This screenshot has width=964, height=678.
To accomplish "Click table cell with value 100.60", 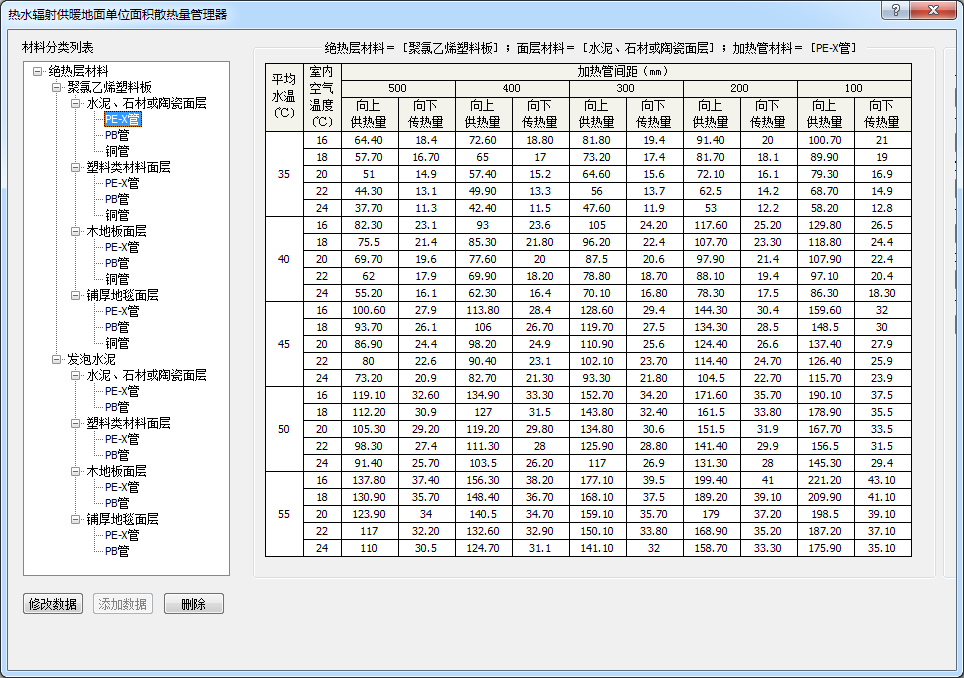I will tap(369, 310).
